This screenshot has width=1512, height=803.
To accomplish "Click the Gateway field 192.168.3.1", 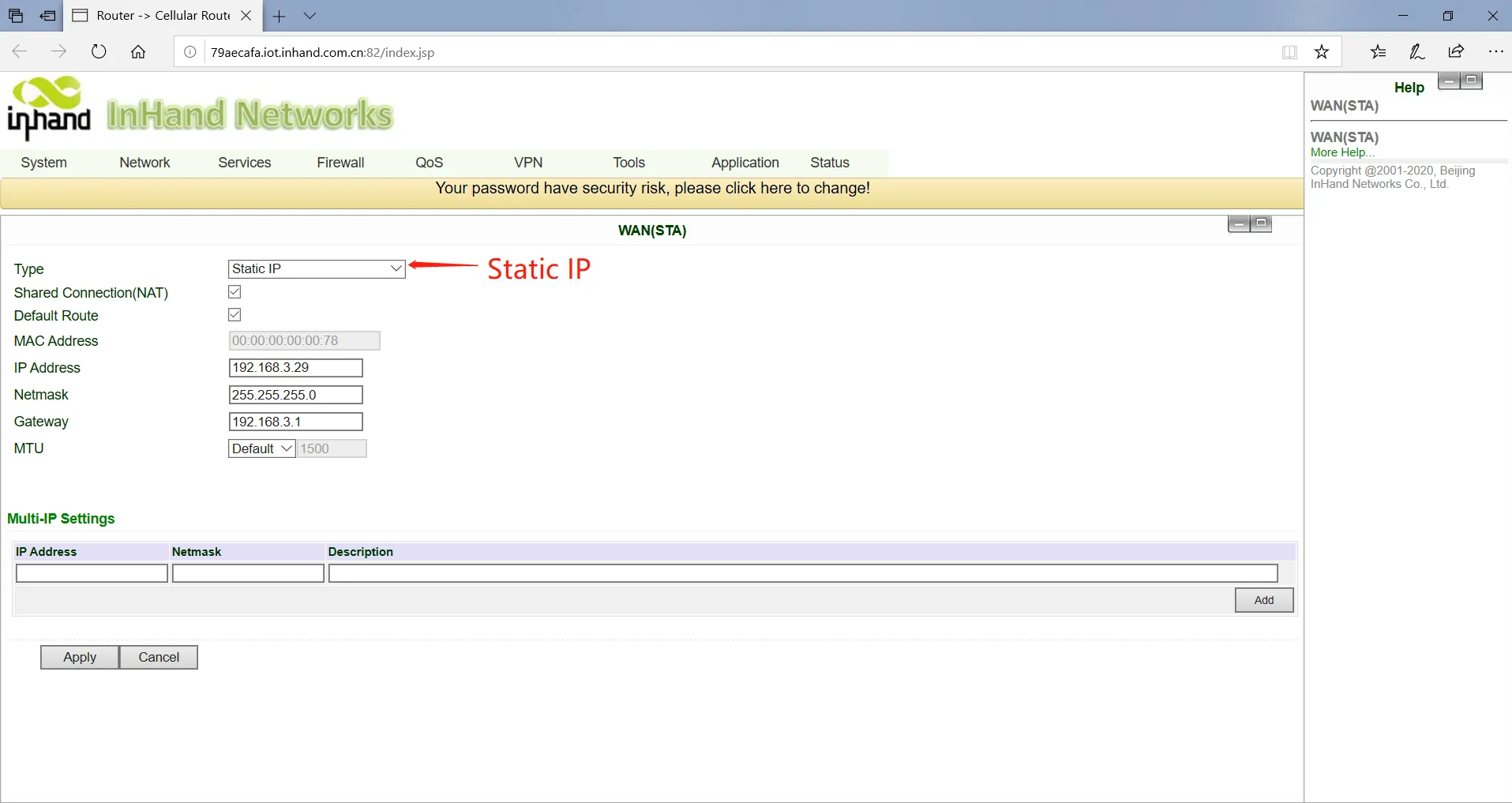I will [x=295, y=422].
